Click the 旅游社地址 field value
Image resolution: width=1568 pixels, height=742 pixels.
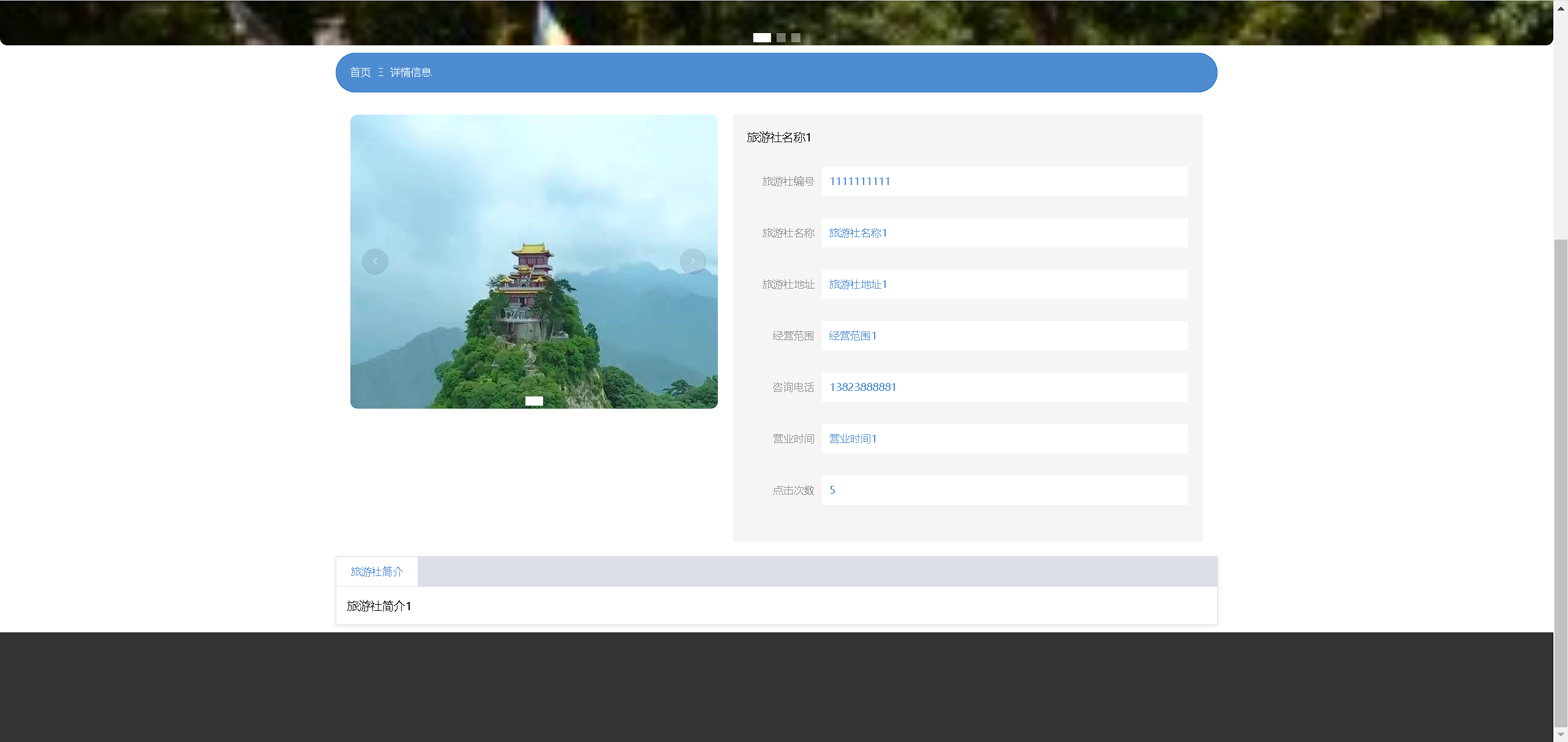(x=858, y=284)
